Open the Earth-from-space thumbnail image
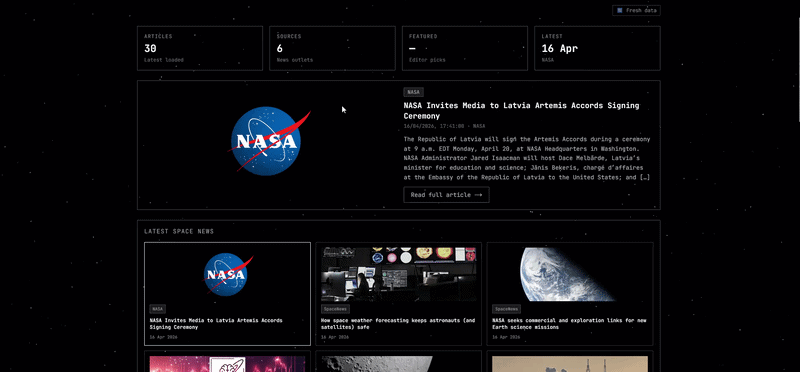800x372 pixels. click(570, 274)
